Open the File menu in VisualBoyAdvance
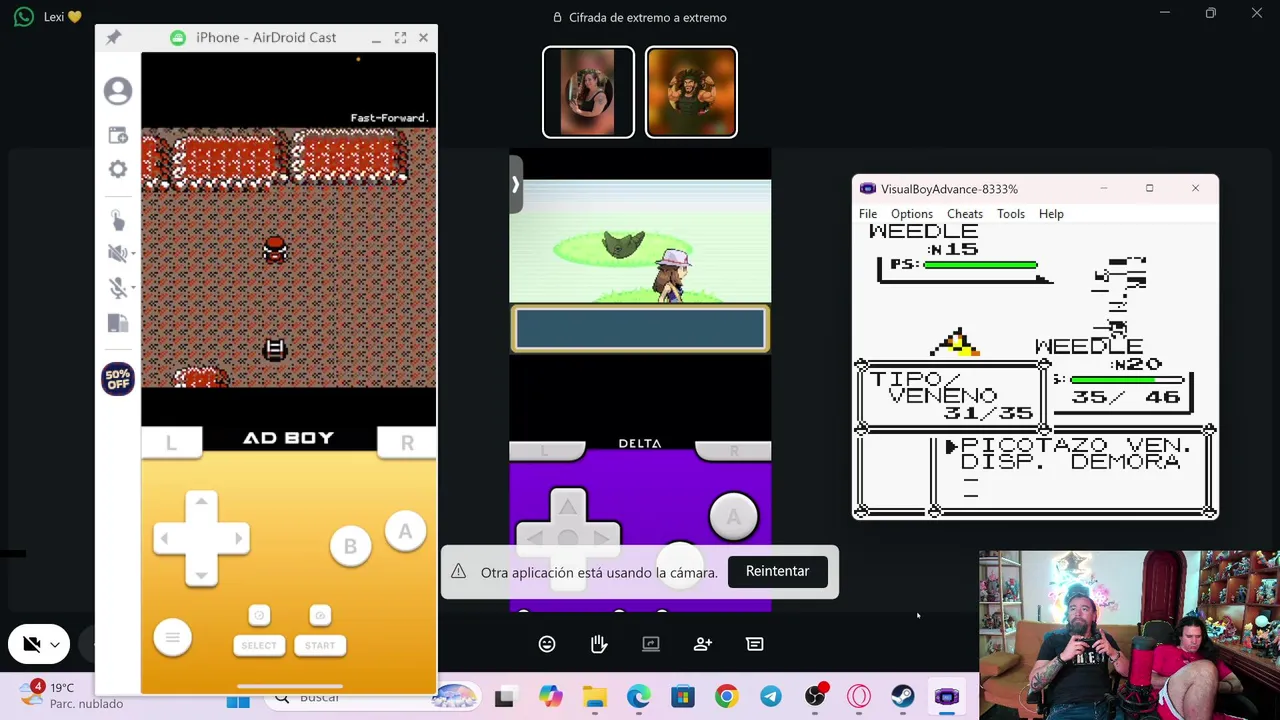The height and width of the screenshot is (720, 1280). click(868, 214)
